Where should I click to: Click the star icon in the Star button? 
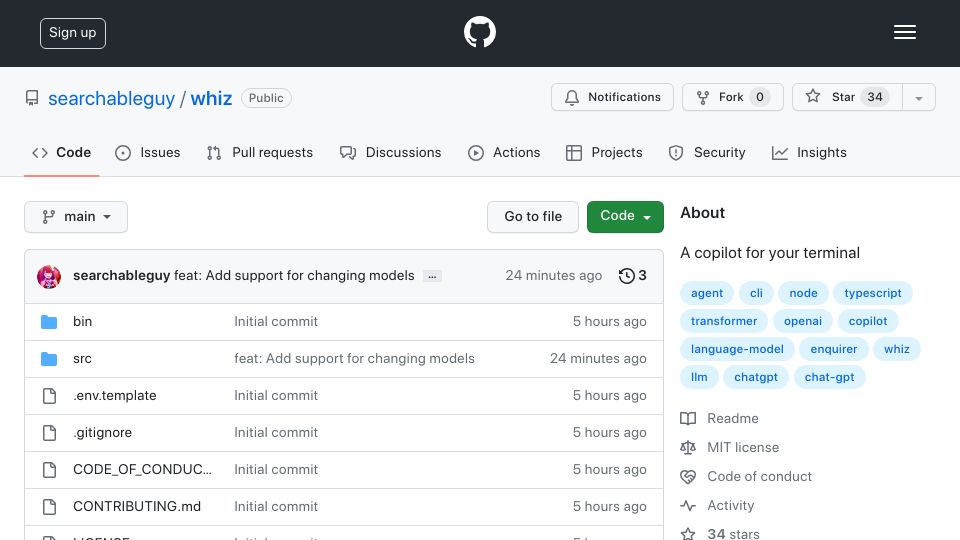point(812,97)
